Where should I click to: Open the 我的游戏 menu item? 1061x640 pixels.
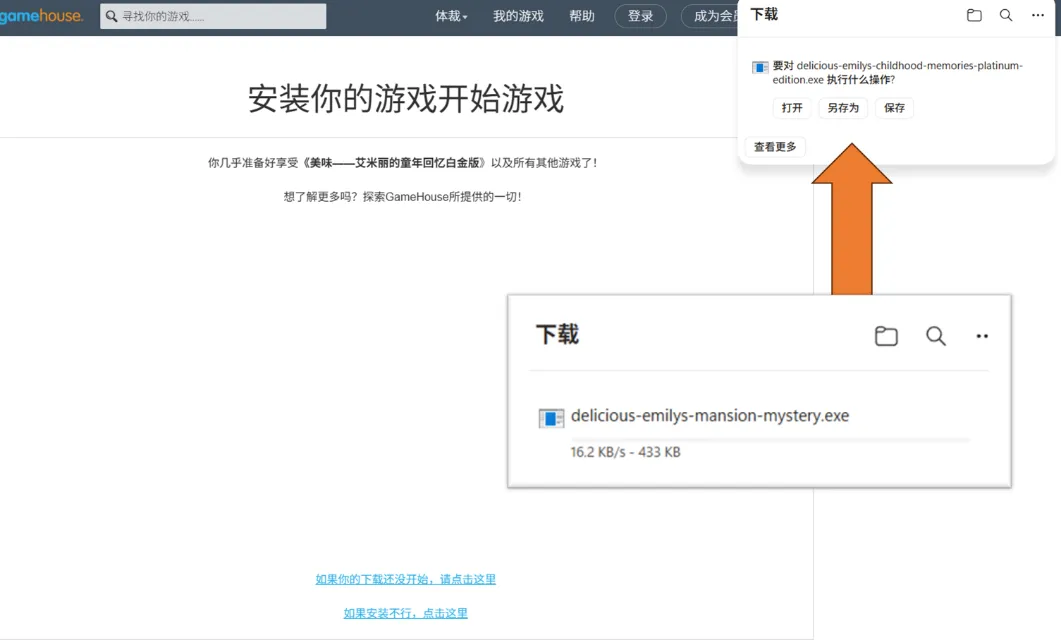pyautogui.click(x=518, y=16)
